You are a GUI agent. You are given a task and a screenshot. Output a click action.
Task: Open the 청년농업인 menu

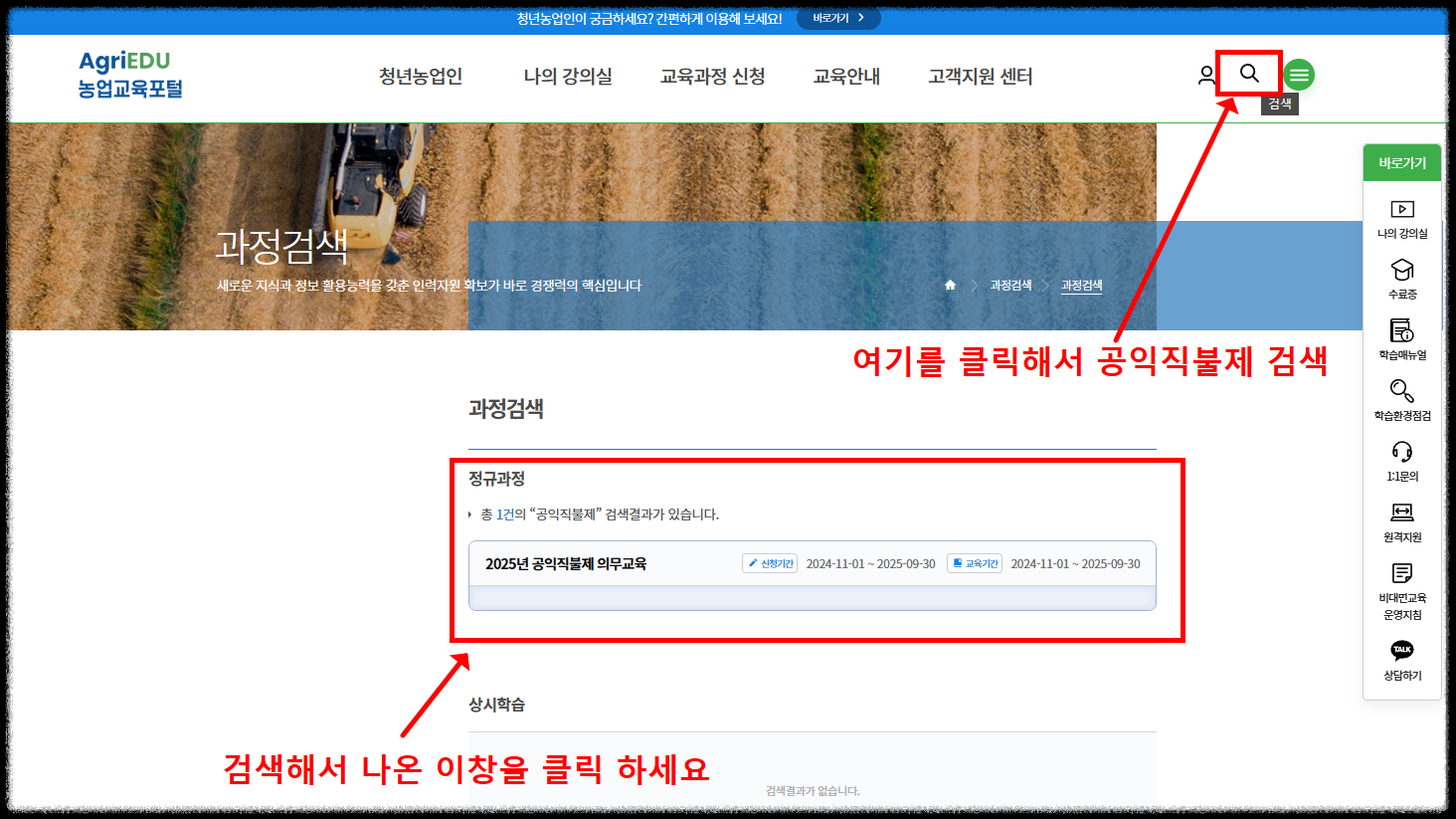point(421,76)
